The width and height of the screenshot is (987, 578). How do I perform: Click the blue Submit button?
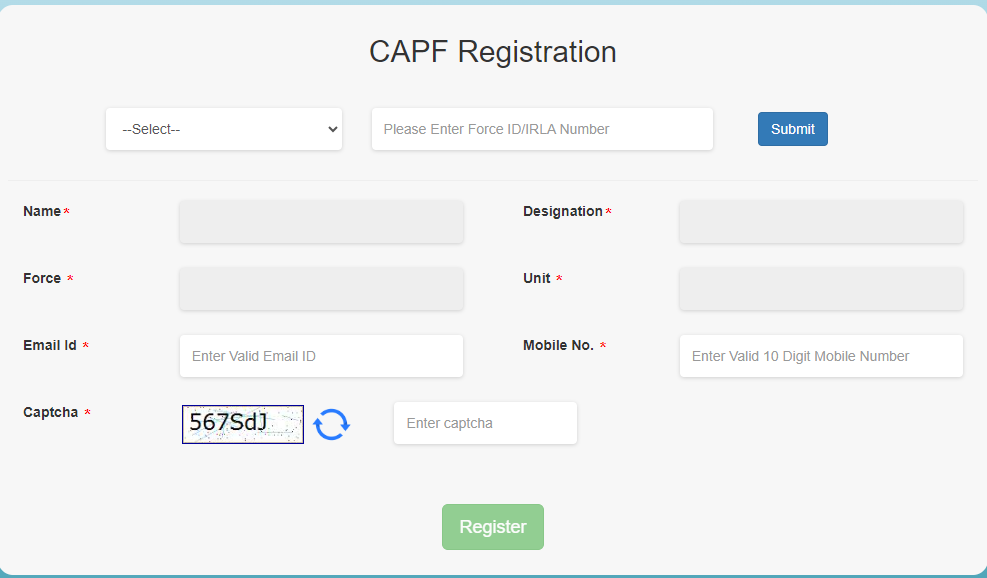pyautogui.click(x=792, y=129)
